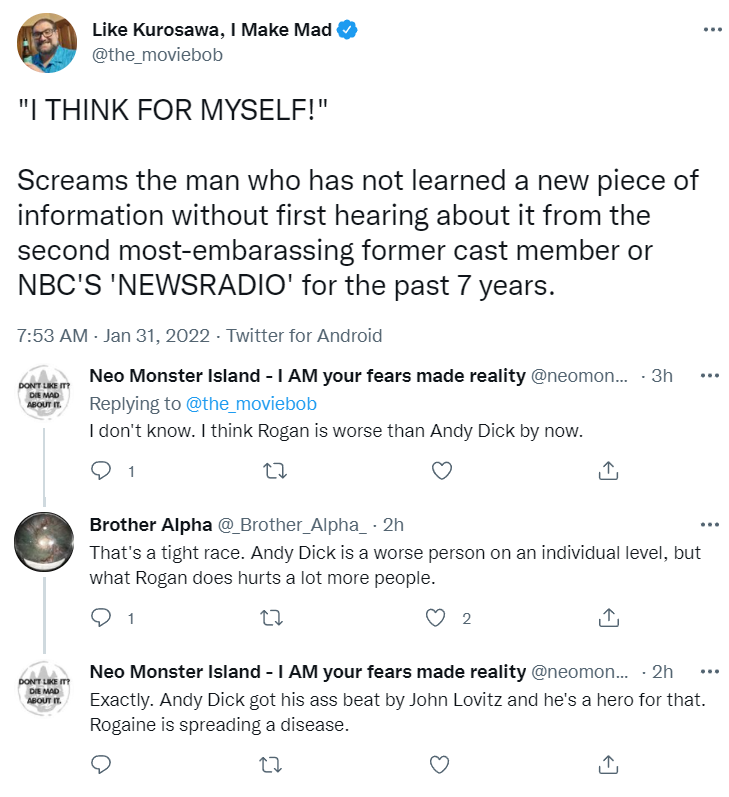Retweet the John Lovitz comment

coord(271,764)
